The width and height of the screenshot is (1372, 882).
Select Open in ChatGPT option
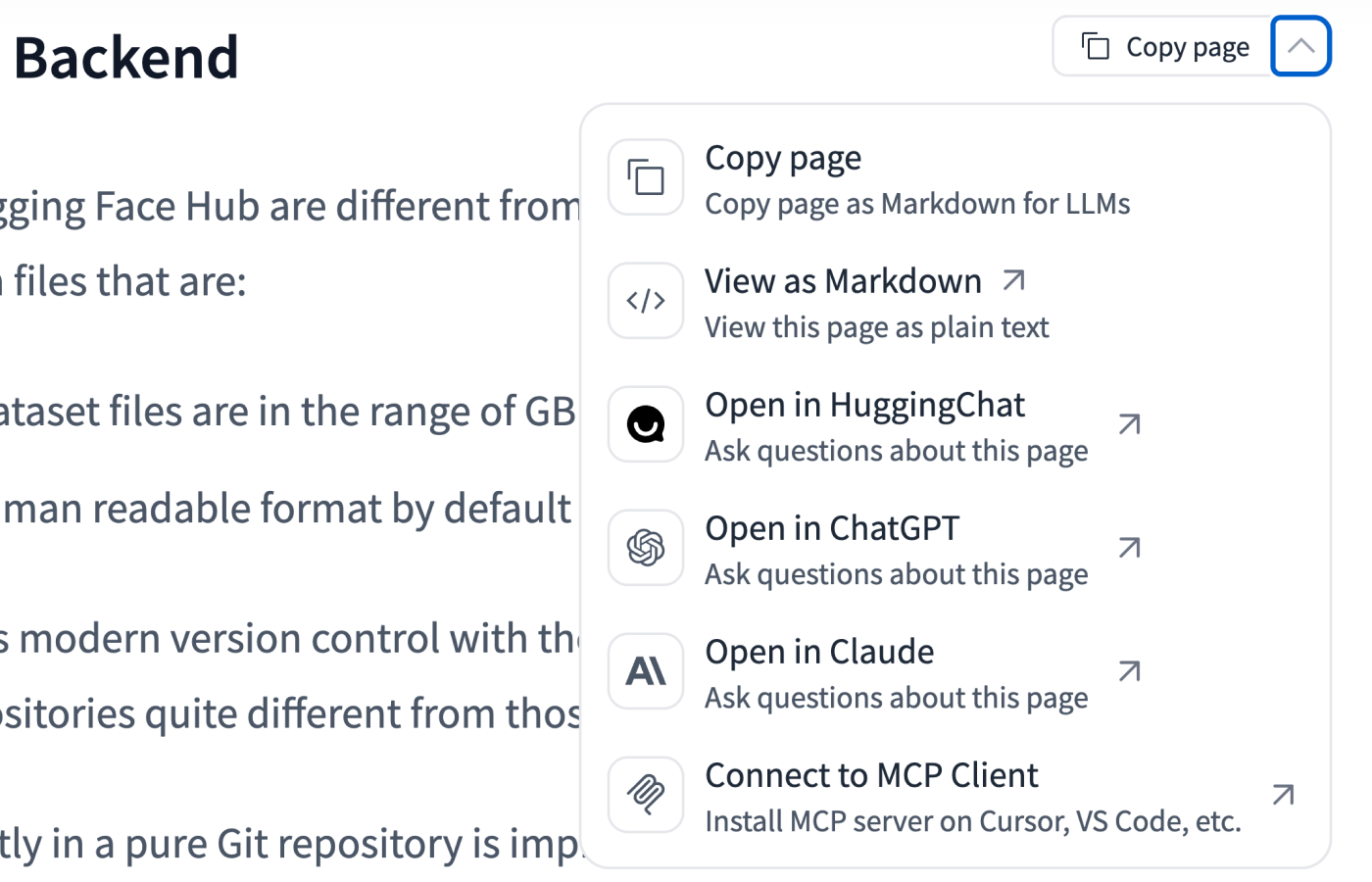click(x=832, y=529)
